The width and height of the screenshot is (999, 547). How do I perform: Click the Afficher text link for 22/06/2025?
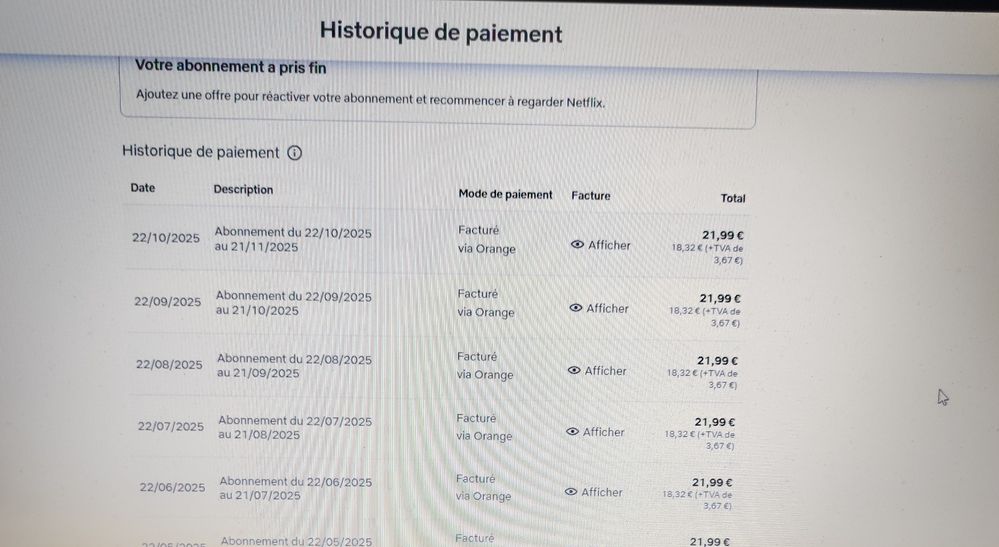602,492
